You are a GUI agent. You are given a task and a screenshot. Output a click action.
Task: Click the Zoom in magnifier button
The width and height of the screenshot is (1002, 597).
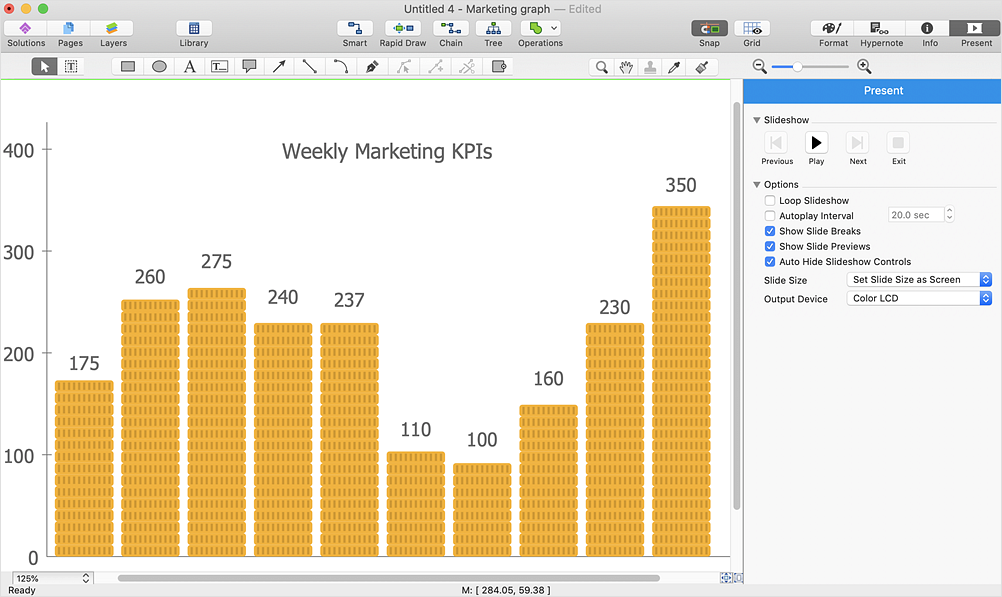tap(864, 67)
